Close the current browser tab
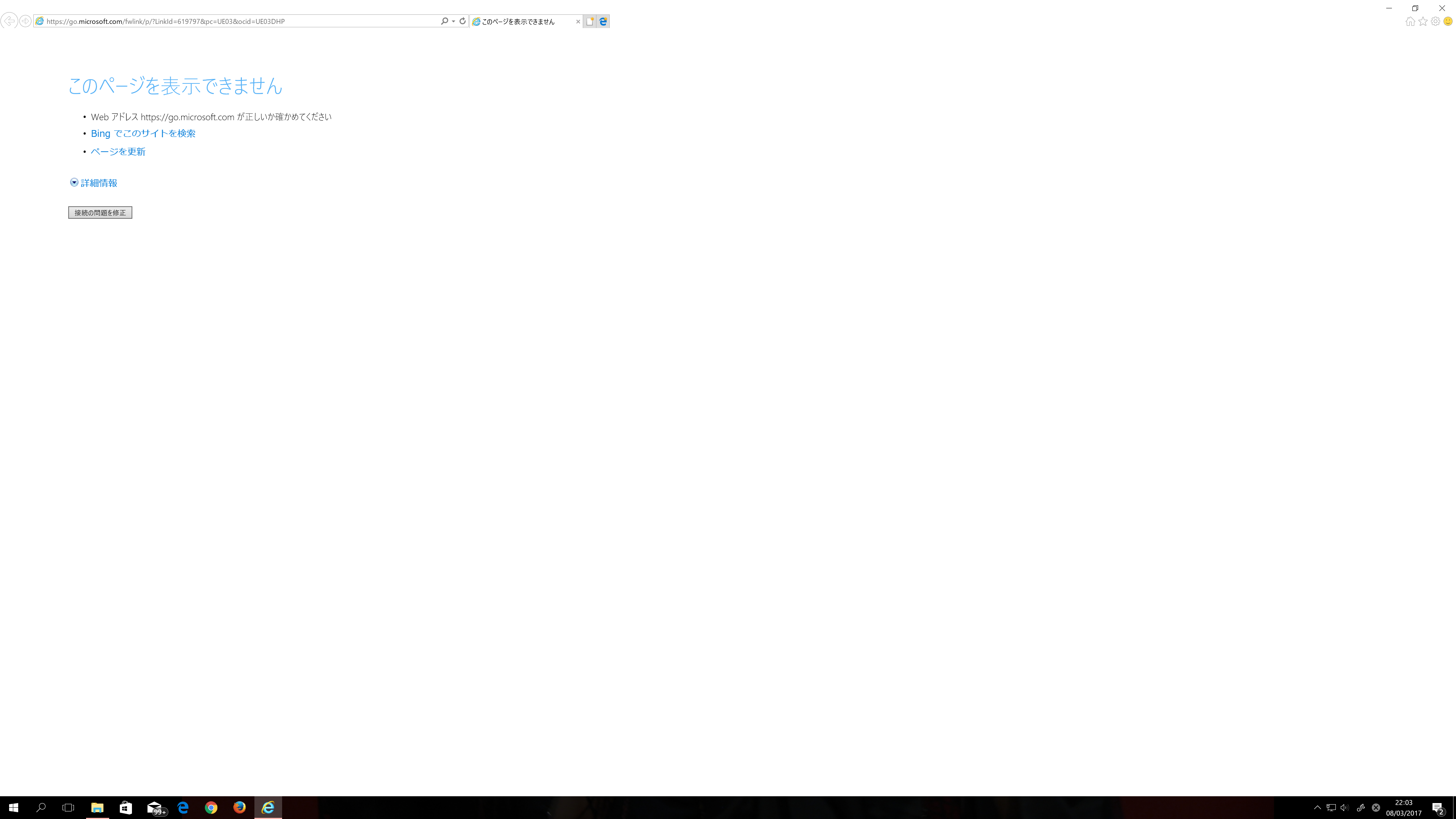The height and width of the screenshot is (819, 1456). coord(577,22)
